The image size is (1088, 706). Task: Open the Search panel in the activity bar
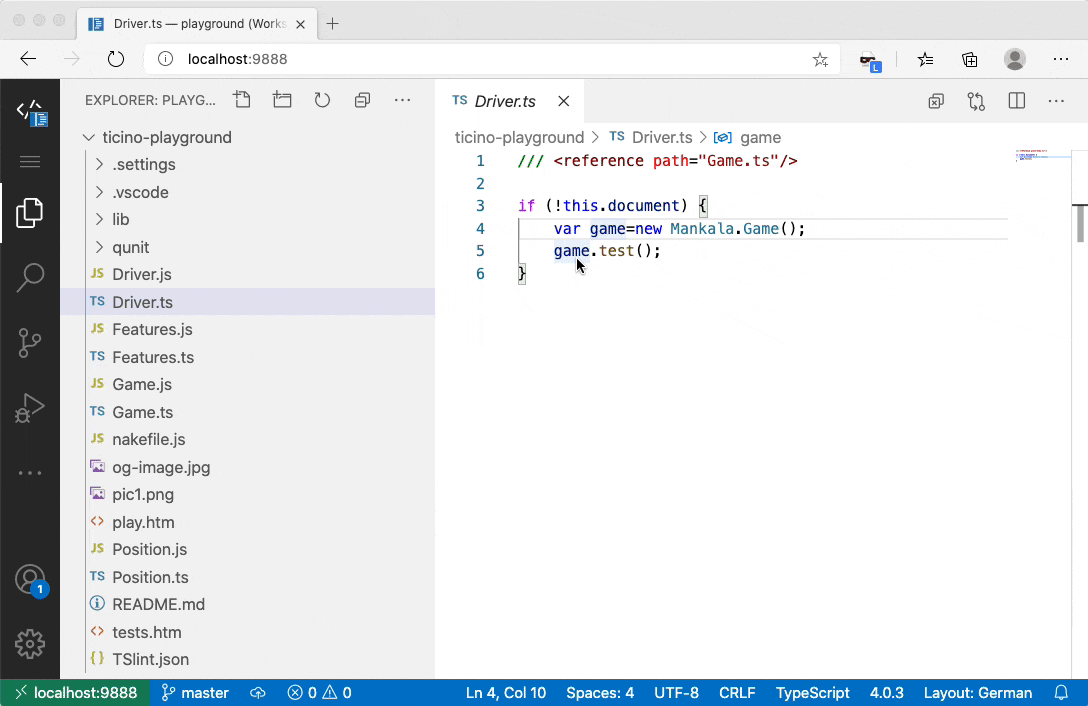tap(30, 277)
